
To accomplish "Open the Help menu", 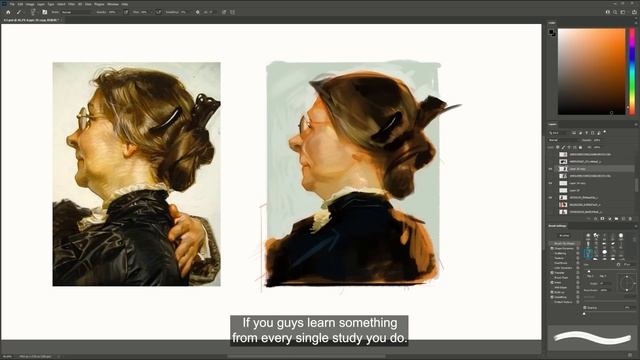I will point(124,4).
